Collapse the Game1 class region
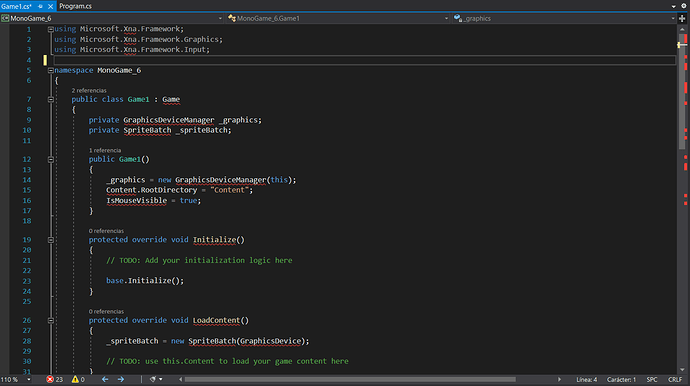This screenshot has width=690, height=386. point(51,99)
